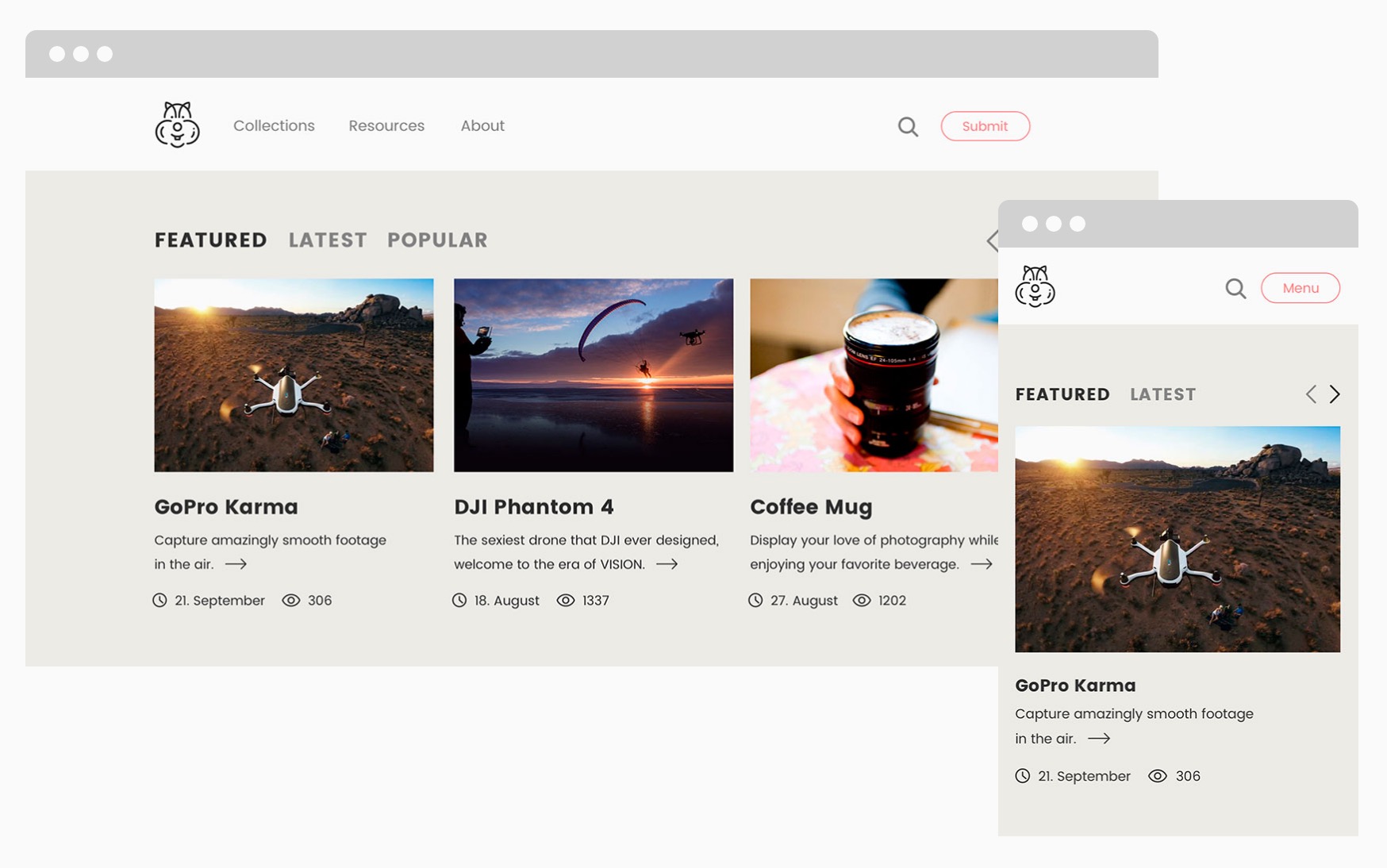Viewport: 1387px width, 868px height.
Task: Open DJI Phantom 4 via its thumbnail image
Action: pos(593,374)
